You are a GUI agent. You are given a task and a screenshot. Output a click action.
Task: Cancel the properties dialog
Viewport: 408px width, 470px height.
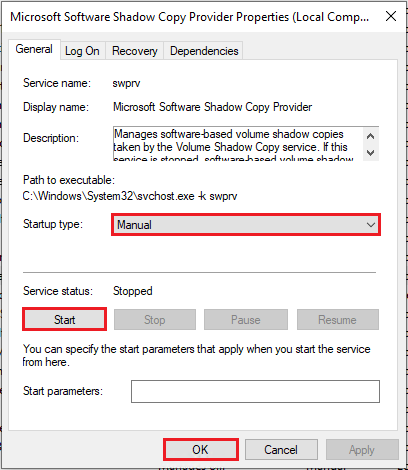point(281,450)
